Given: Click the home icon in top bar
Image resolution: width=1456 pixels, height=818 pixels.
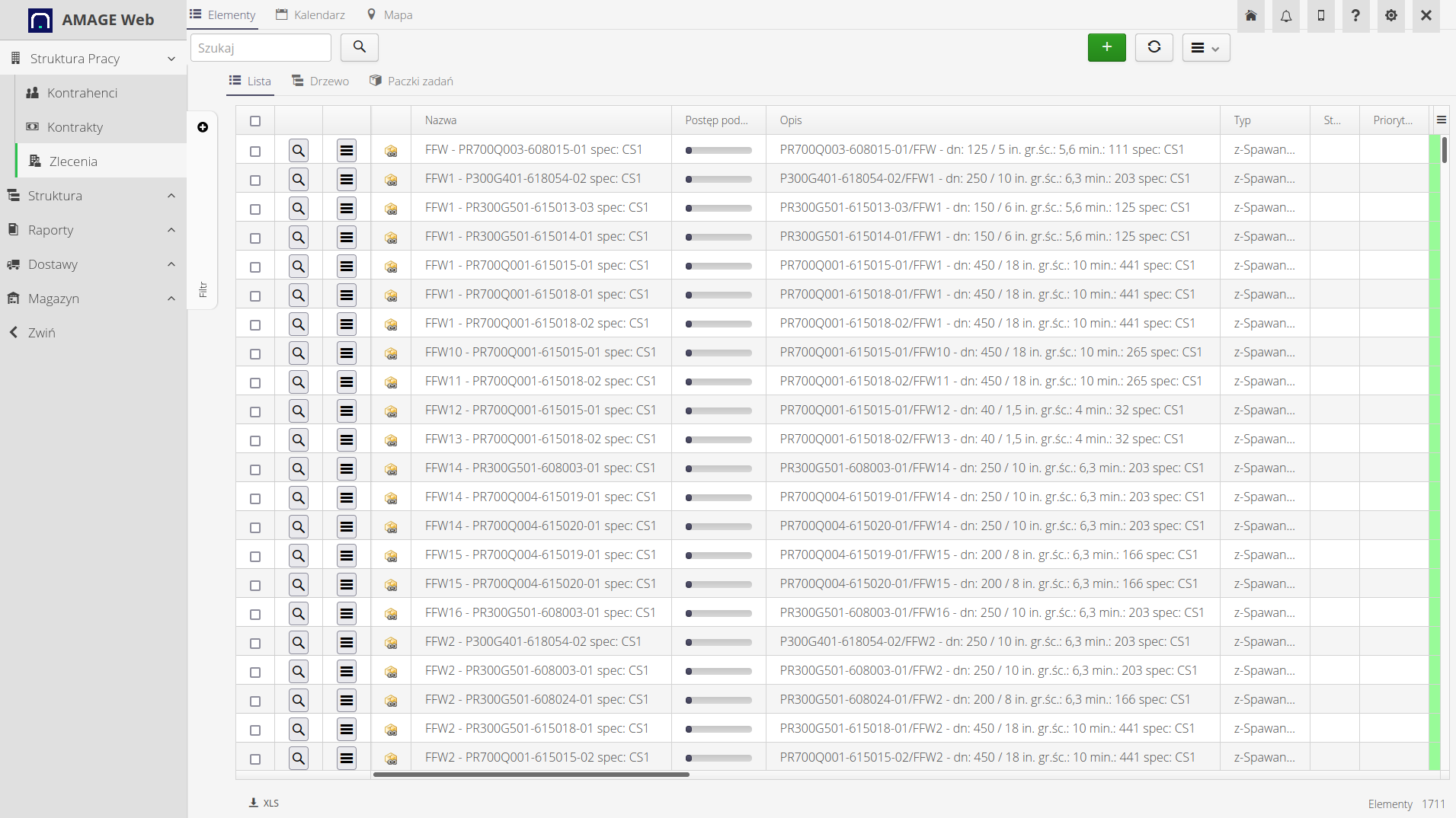Looking at the screenshot, I should point(1250,16).
